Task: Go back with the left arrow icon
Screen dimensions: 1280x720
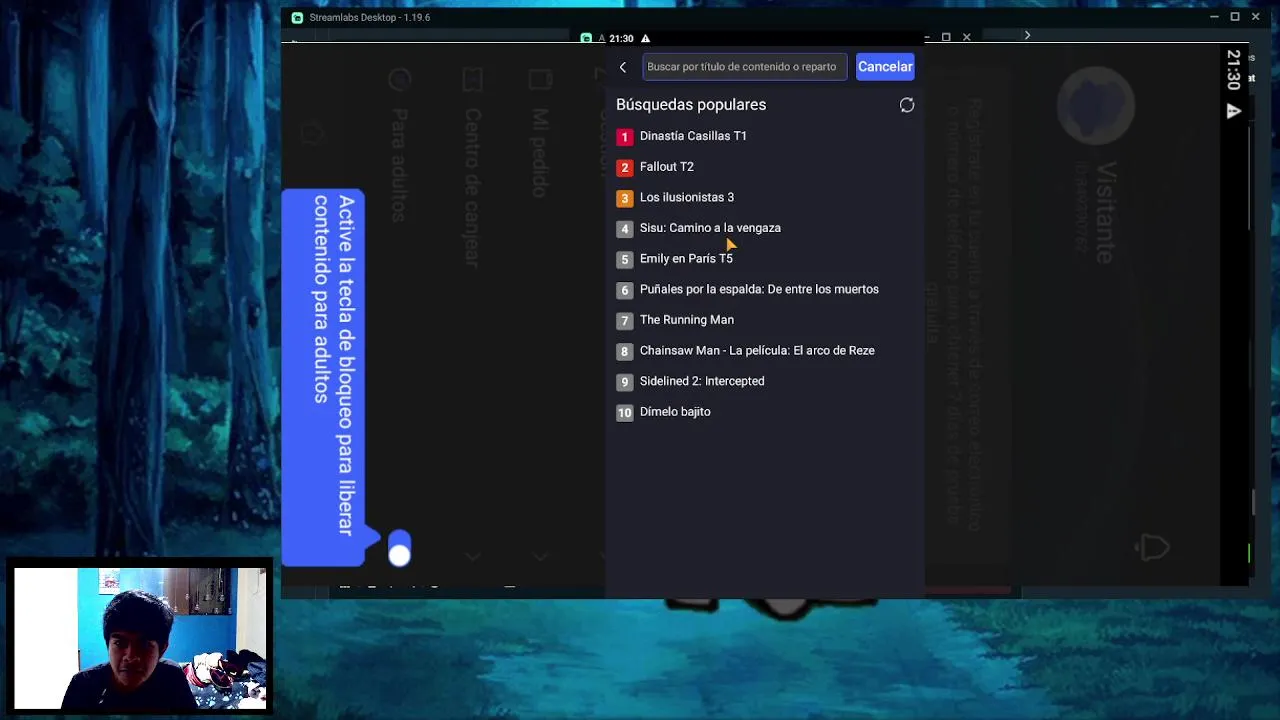Action: click(x=623, y=67)
